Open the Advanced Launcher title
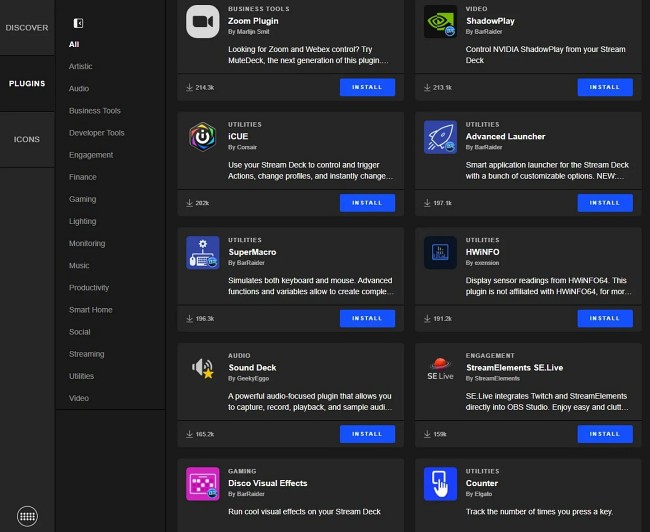The image size is (650, 532). tap(505, 136)
